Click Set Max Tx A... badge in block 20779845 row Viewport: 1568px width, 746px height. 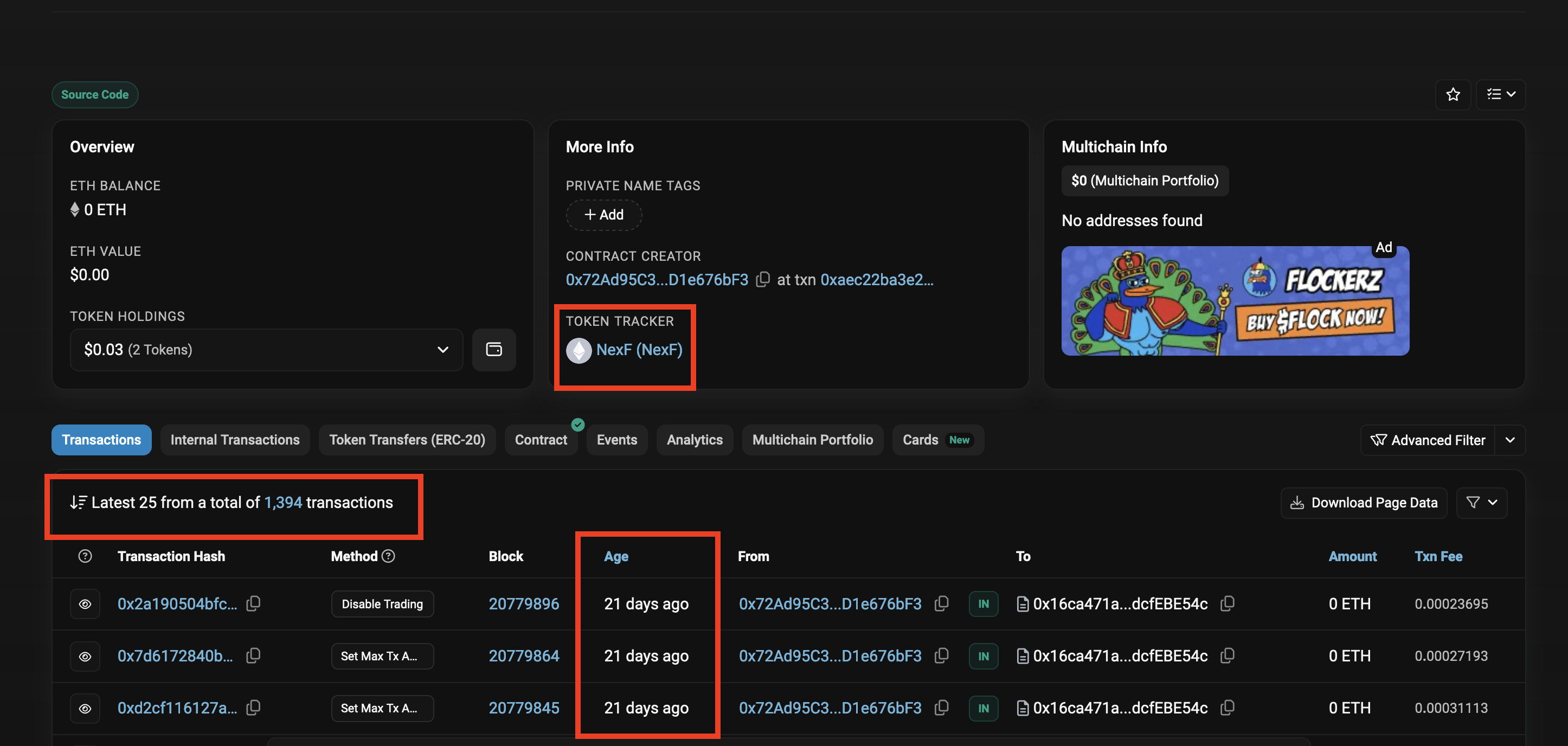pos(382,708)
